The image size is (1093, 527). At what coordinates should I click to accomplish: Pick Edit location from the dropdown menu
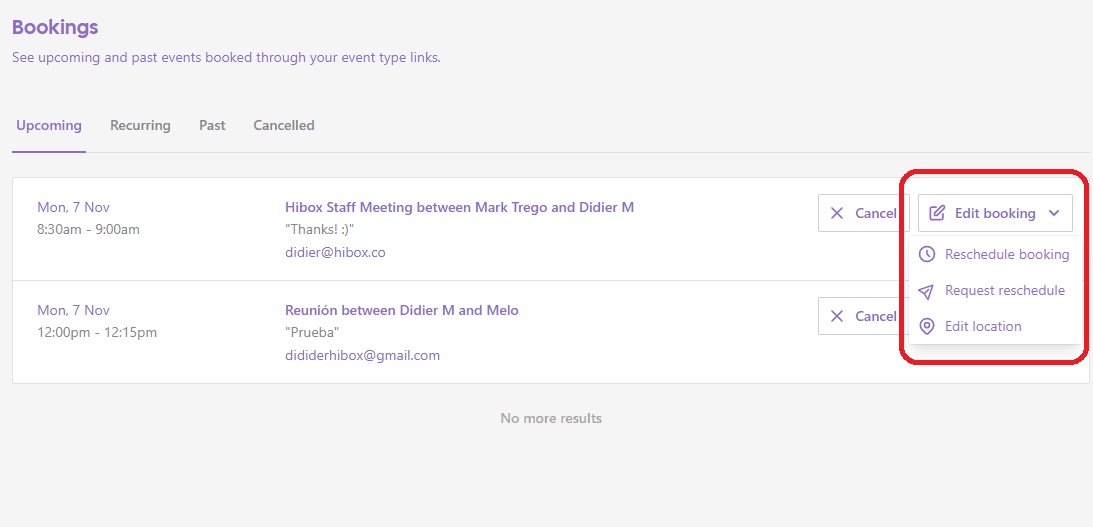(x=983, y=327)
